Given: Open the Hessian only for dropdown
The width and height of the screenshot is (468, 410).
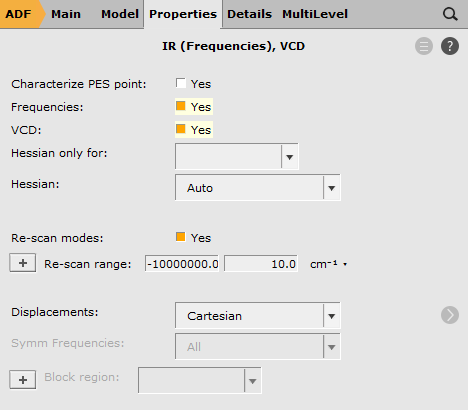Looking at the screenshot, I should click(x=237, y=156).
